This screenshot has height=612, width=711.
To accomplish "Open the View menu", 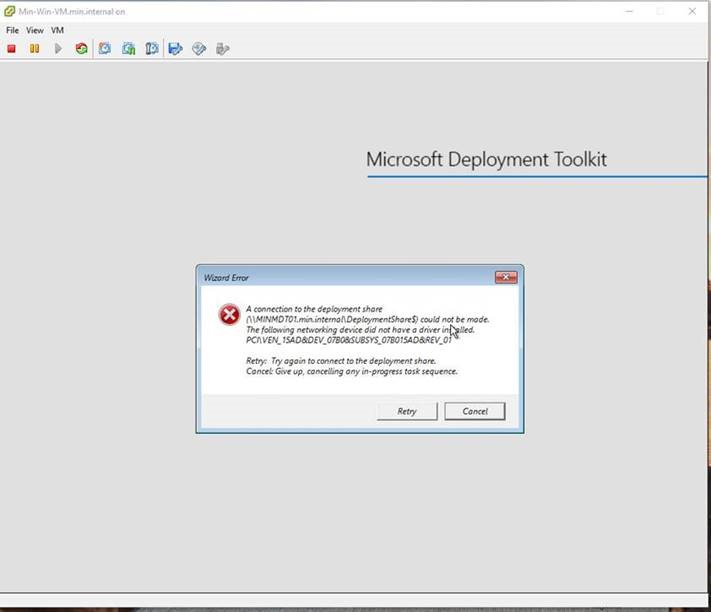I will [35, 30].
